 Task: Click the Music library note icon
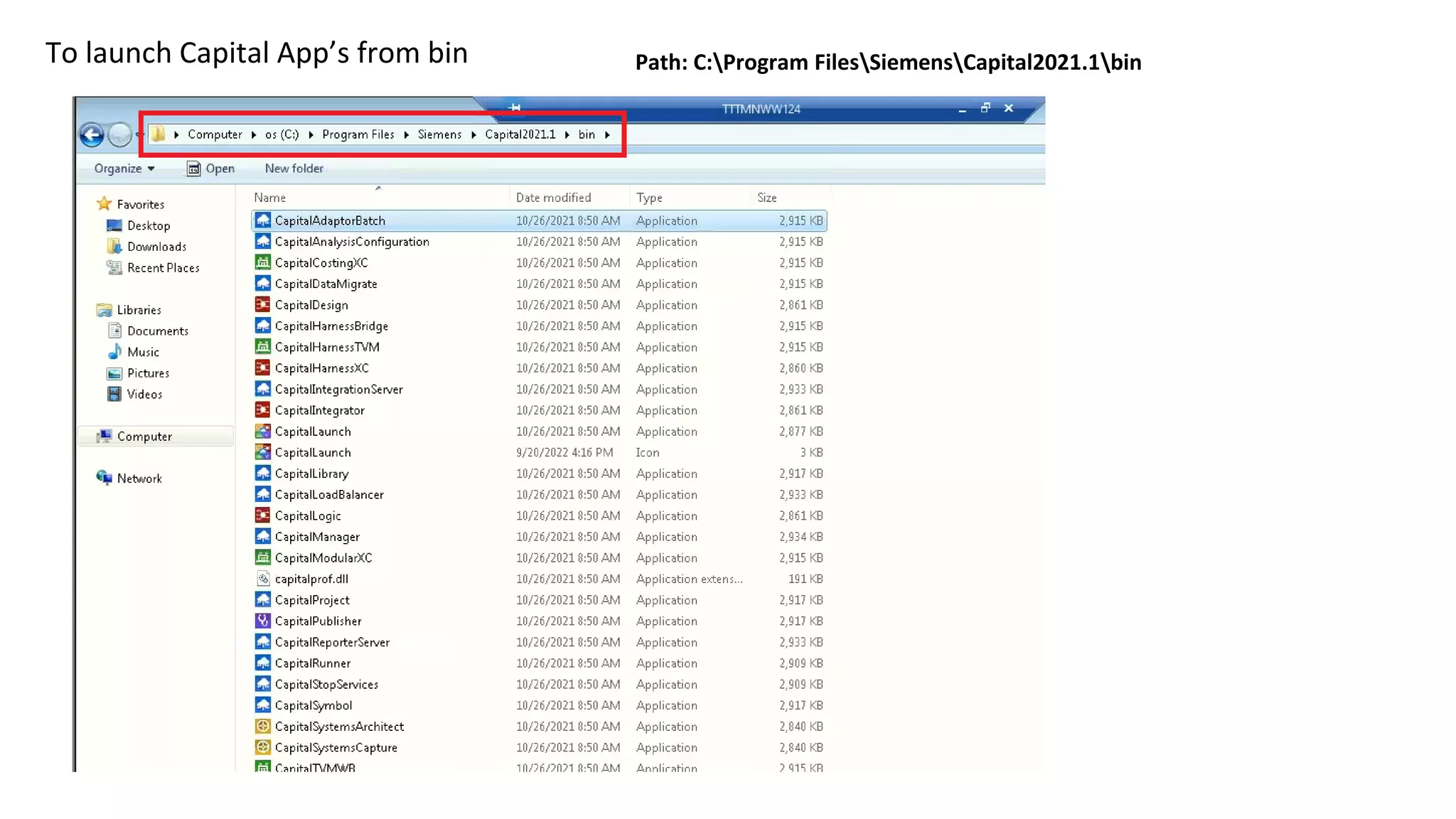(x=114, y=352)
